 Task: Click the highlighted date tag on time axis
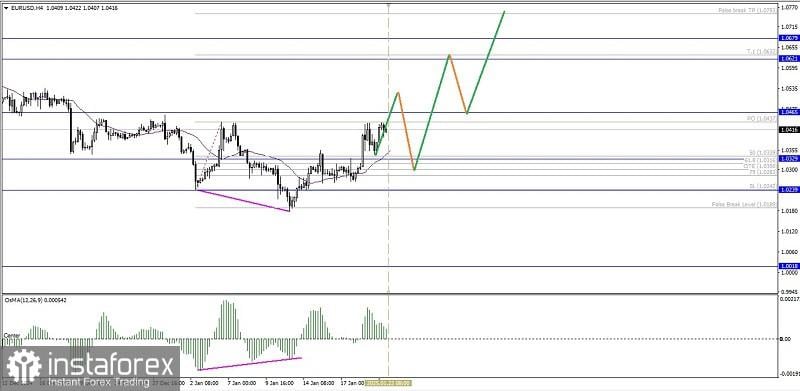(389, 383)
